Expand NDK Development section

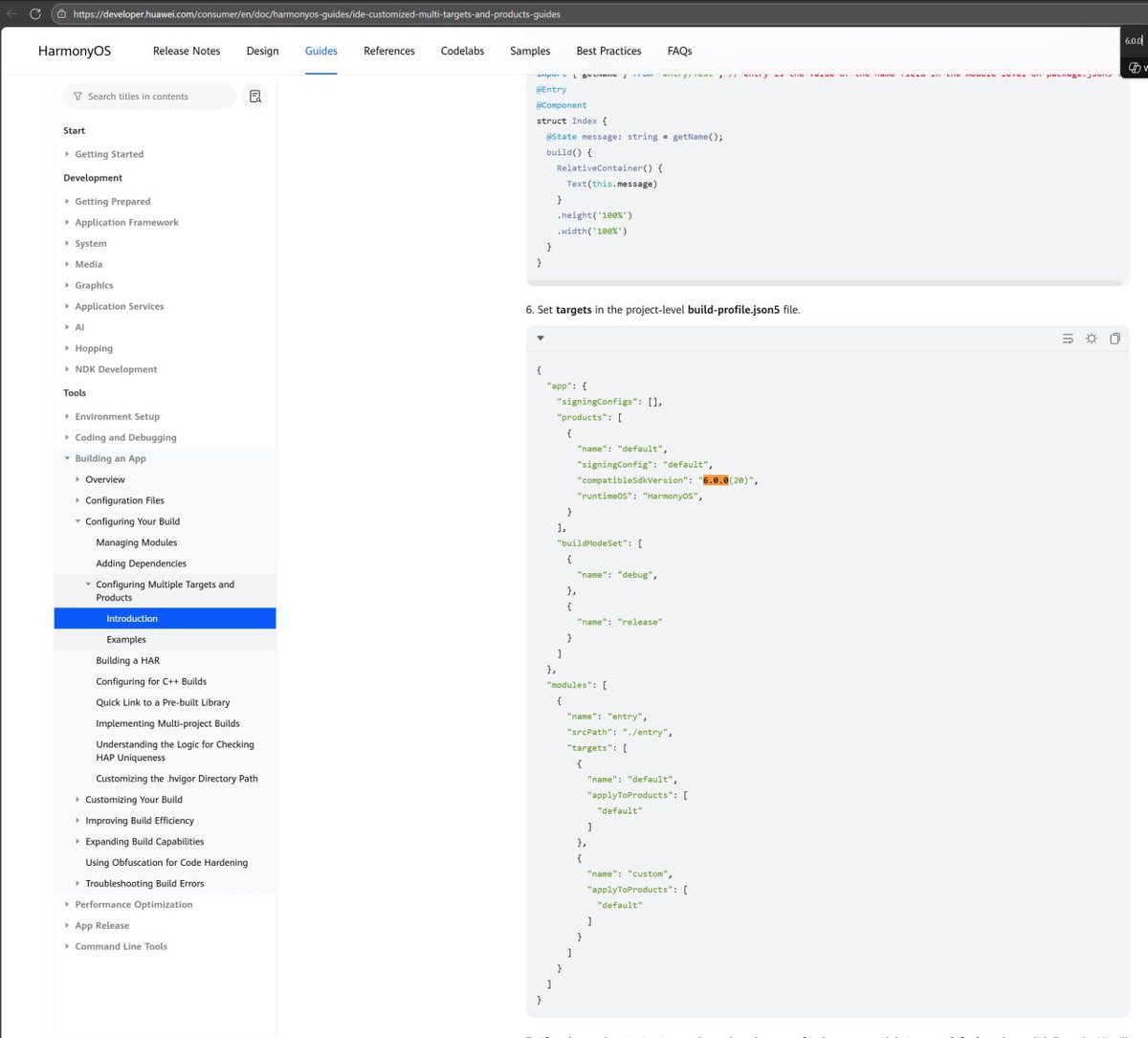coord(116,370)
